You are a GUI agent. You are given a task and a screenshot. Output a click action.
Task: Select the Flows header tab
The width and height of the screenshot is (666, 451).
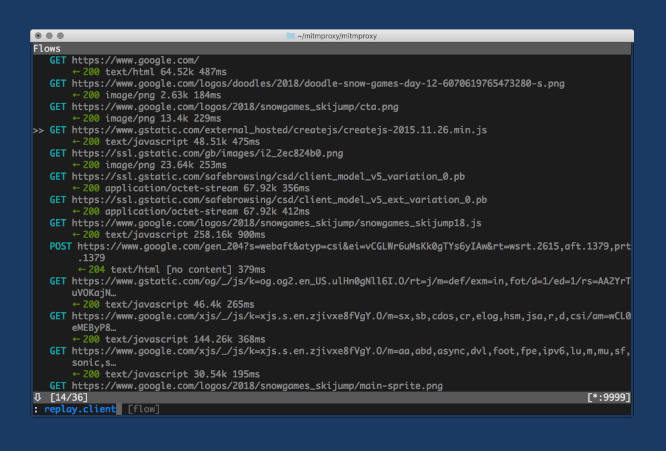pyautogui.click(x=47, y=48)
